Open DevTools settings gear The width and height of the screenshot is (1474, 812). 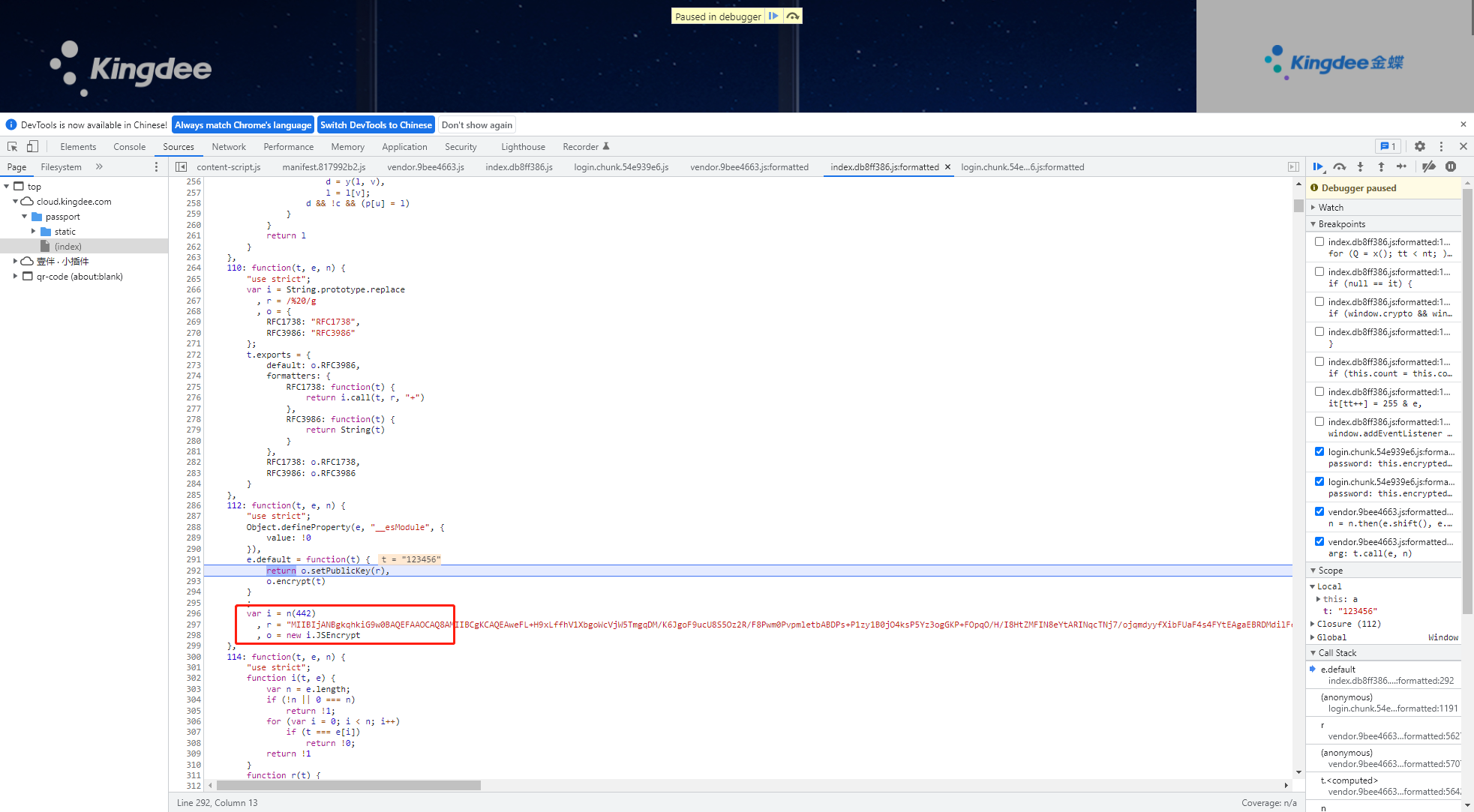[x=1420, y=146]
